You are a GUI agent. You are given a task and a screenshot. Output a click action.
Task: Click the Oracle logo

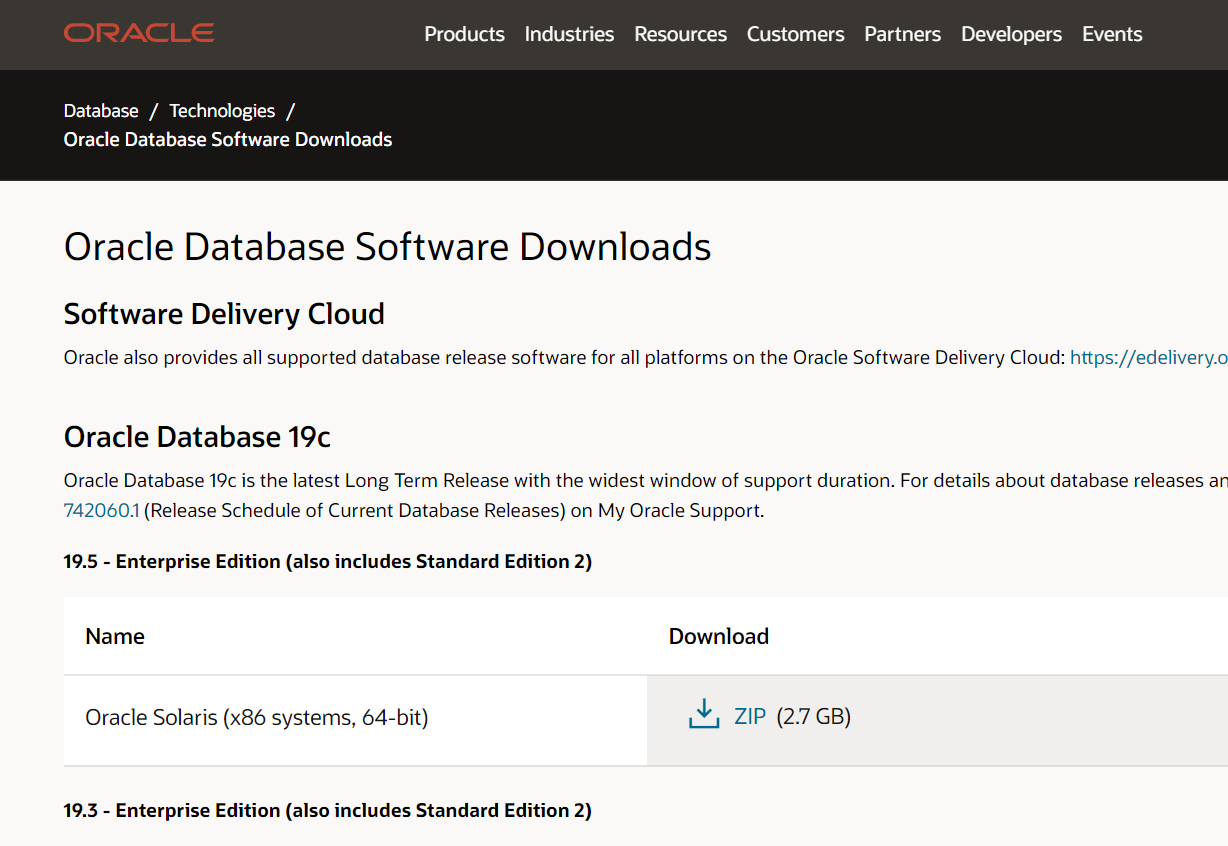point(139,33)
